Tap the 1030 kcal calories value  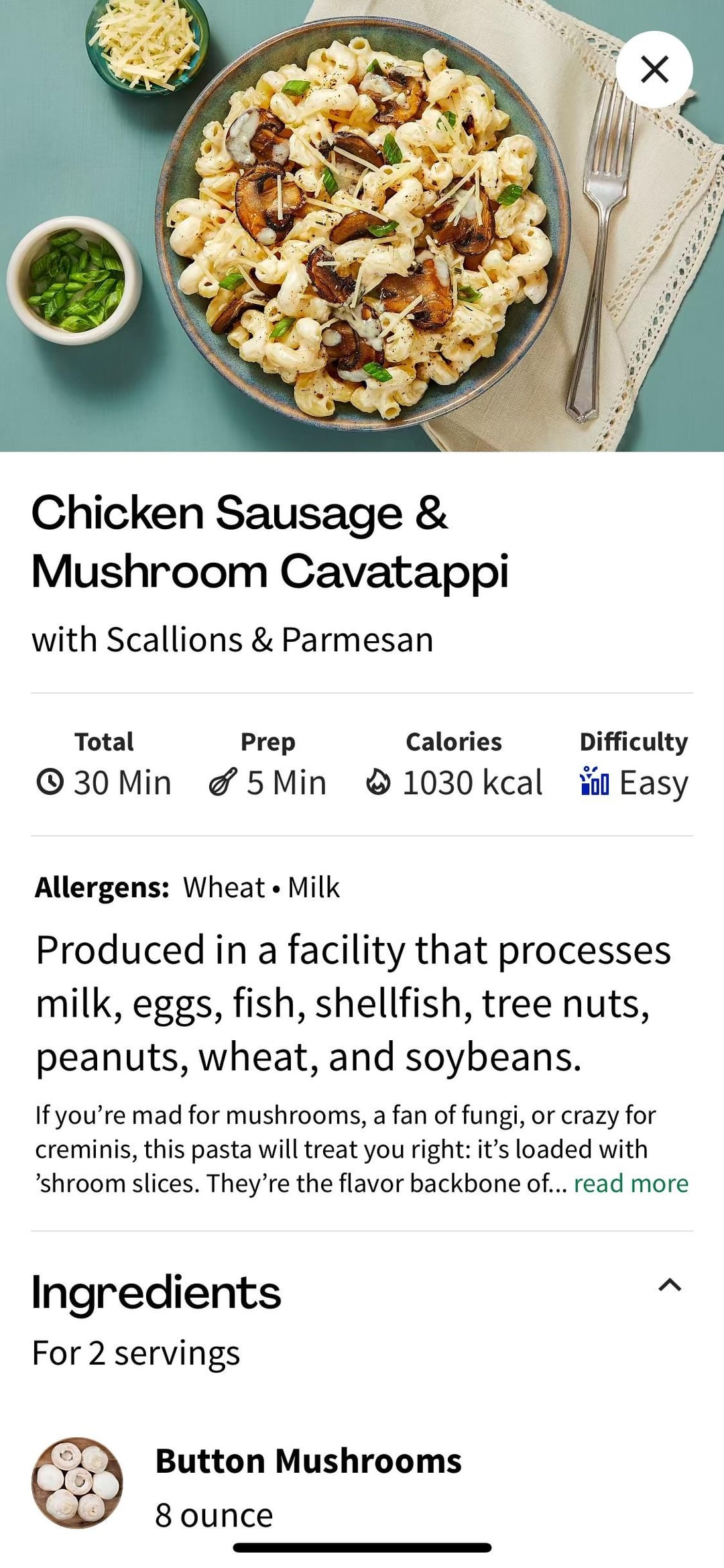click(x=472, y=783)
